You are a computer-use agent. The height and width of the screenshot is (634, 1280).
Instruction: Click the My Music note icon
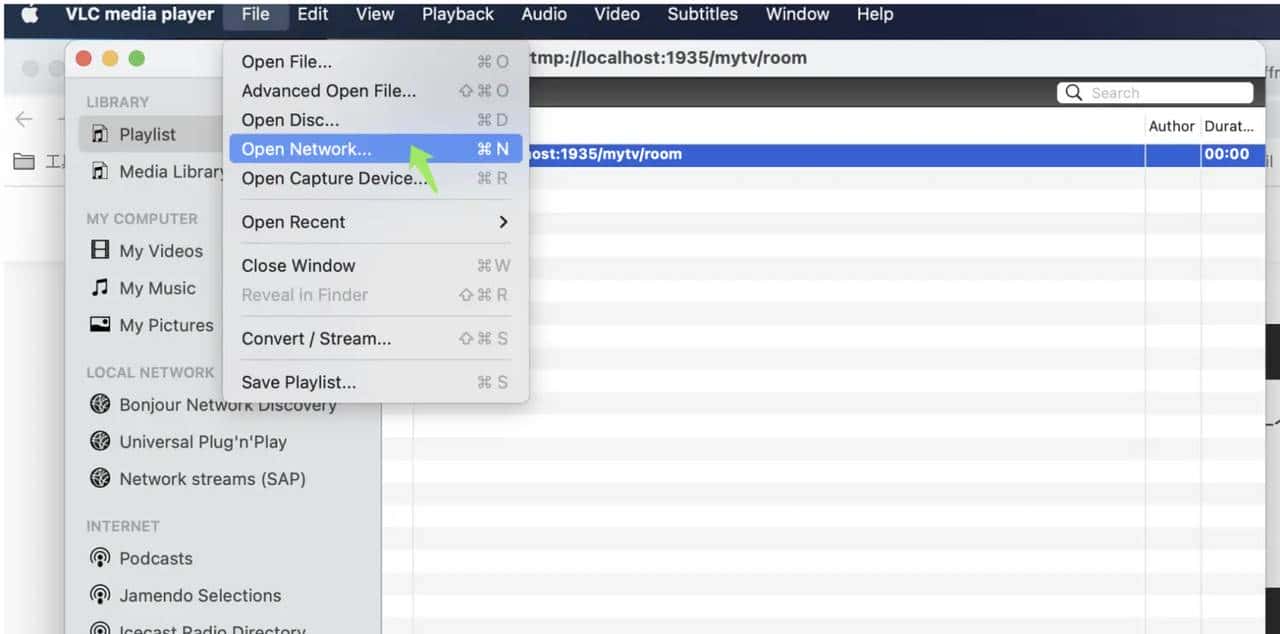(x=100, y=287)
